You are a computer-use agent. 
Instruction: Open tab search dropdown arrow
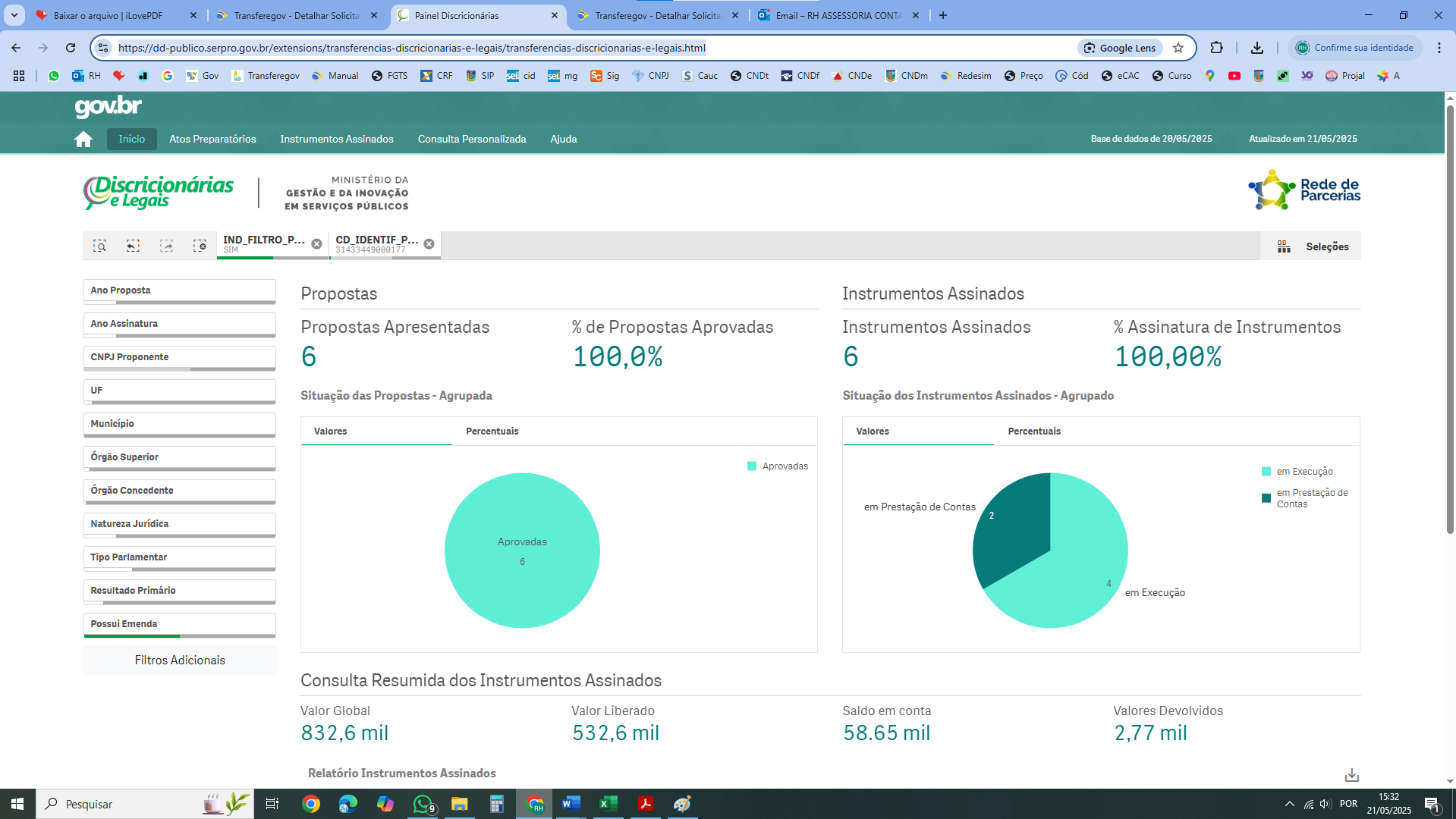pos(14,15)
